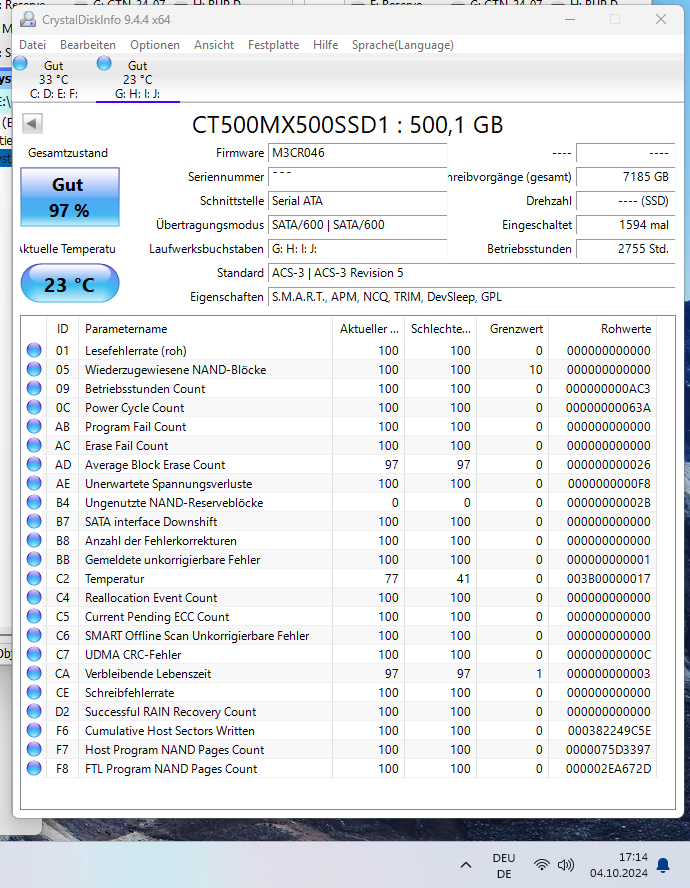Click the Parametername column header
The image size is (690, 888).
(x=205, y=328)
